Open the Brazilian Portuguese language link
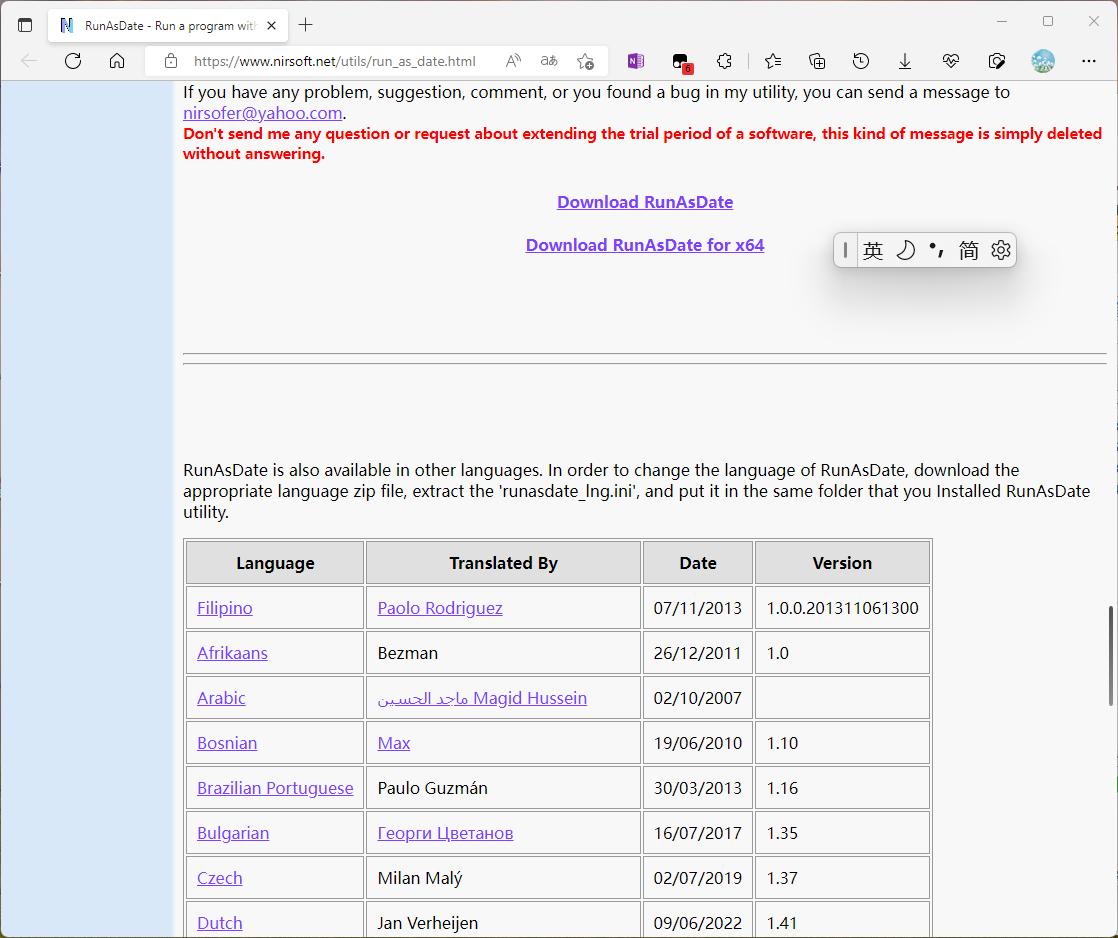 click(x=275, y=788)
